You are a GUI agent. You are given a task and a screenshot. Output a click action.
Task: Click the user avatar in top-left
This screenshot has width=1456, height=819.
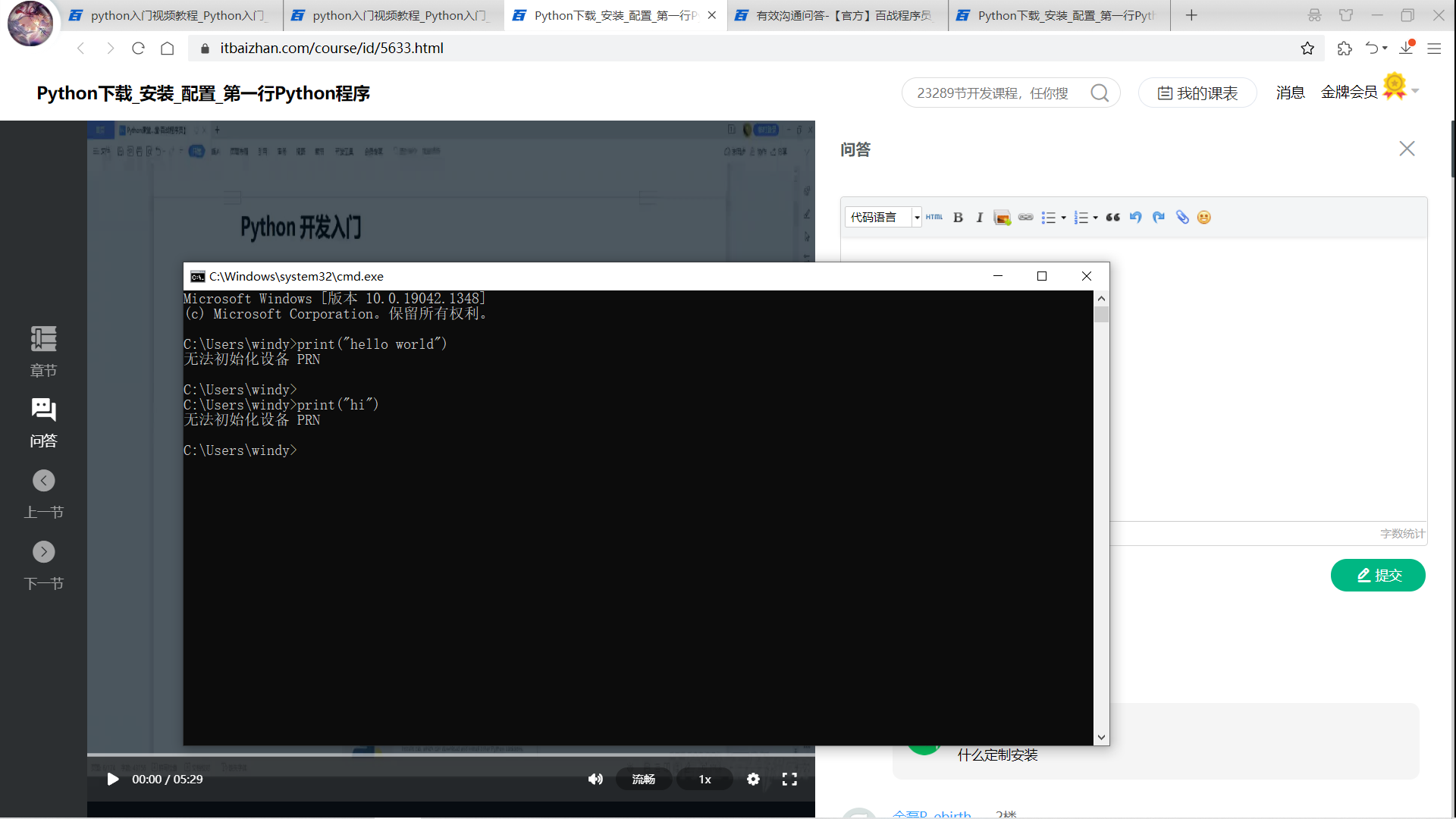[30, 23]
